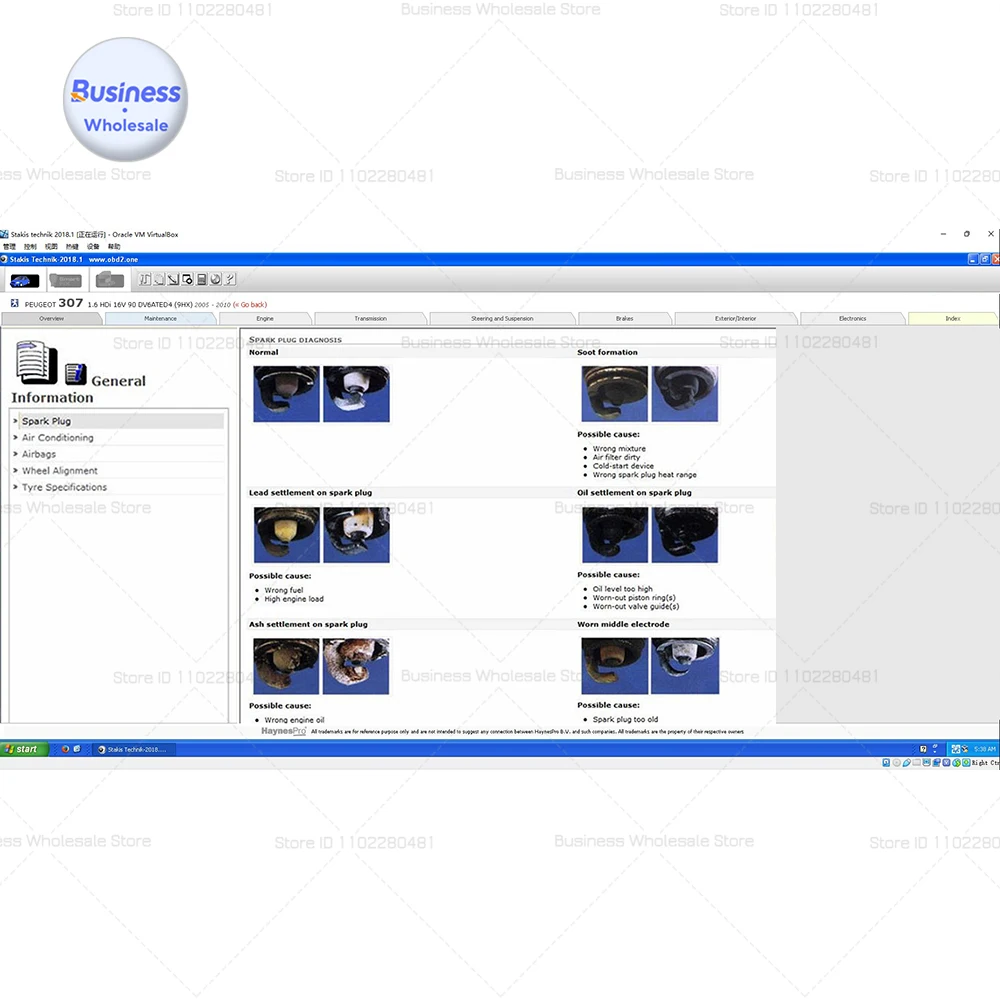The height and width of the screenshot is (1000, 1000).
Task: Open the second VirtualBox menu (控制)
Action: 31,246
